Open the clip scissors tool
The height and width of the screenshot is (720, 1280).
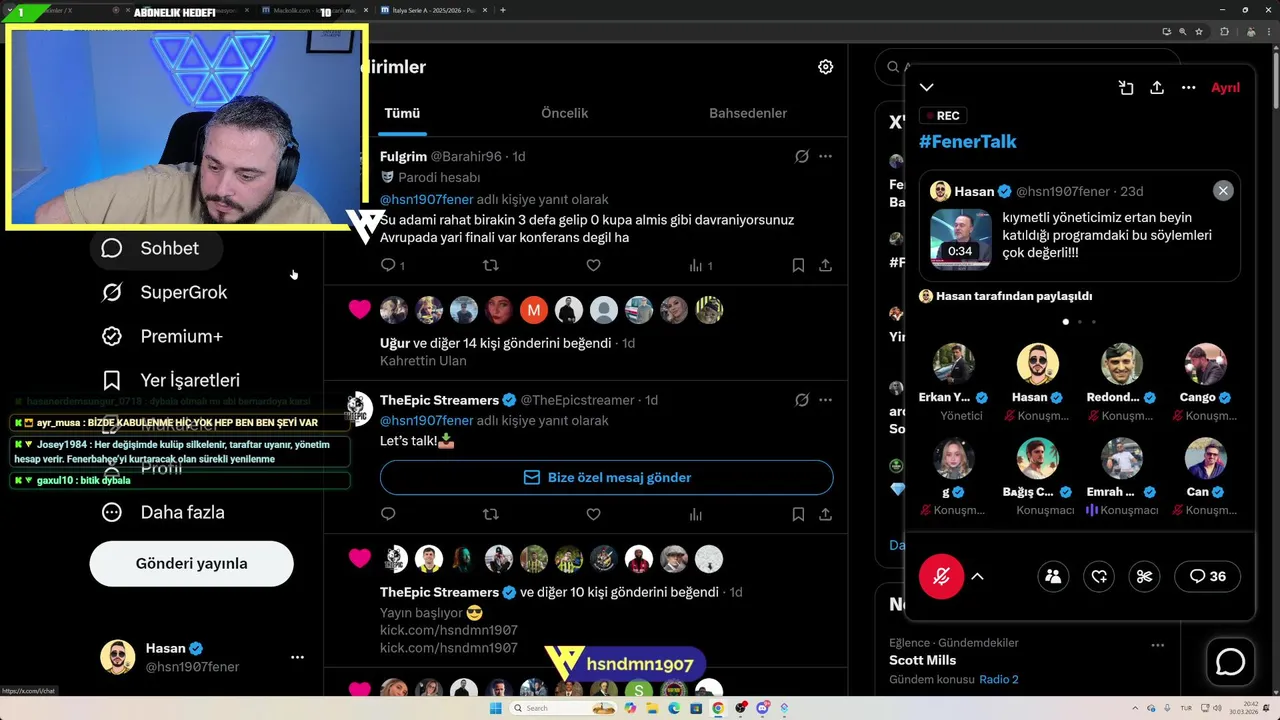tap(1145, 576)
